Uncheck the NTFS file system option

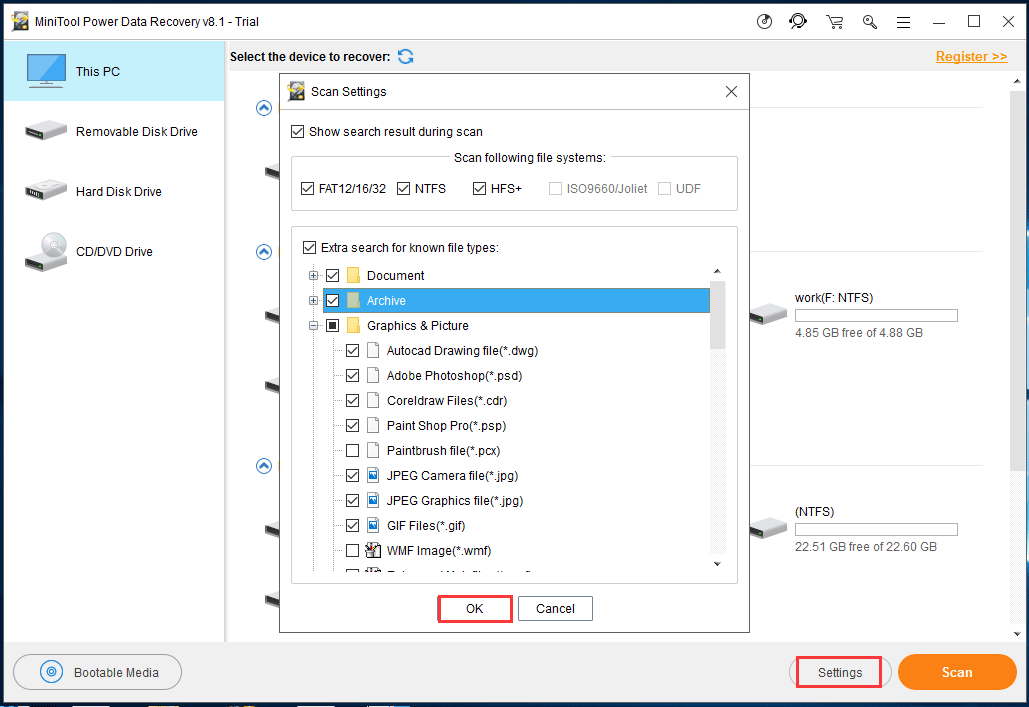pos(403,188)
